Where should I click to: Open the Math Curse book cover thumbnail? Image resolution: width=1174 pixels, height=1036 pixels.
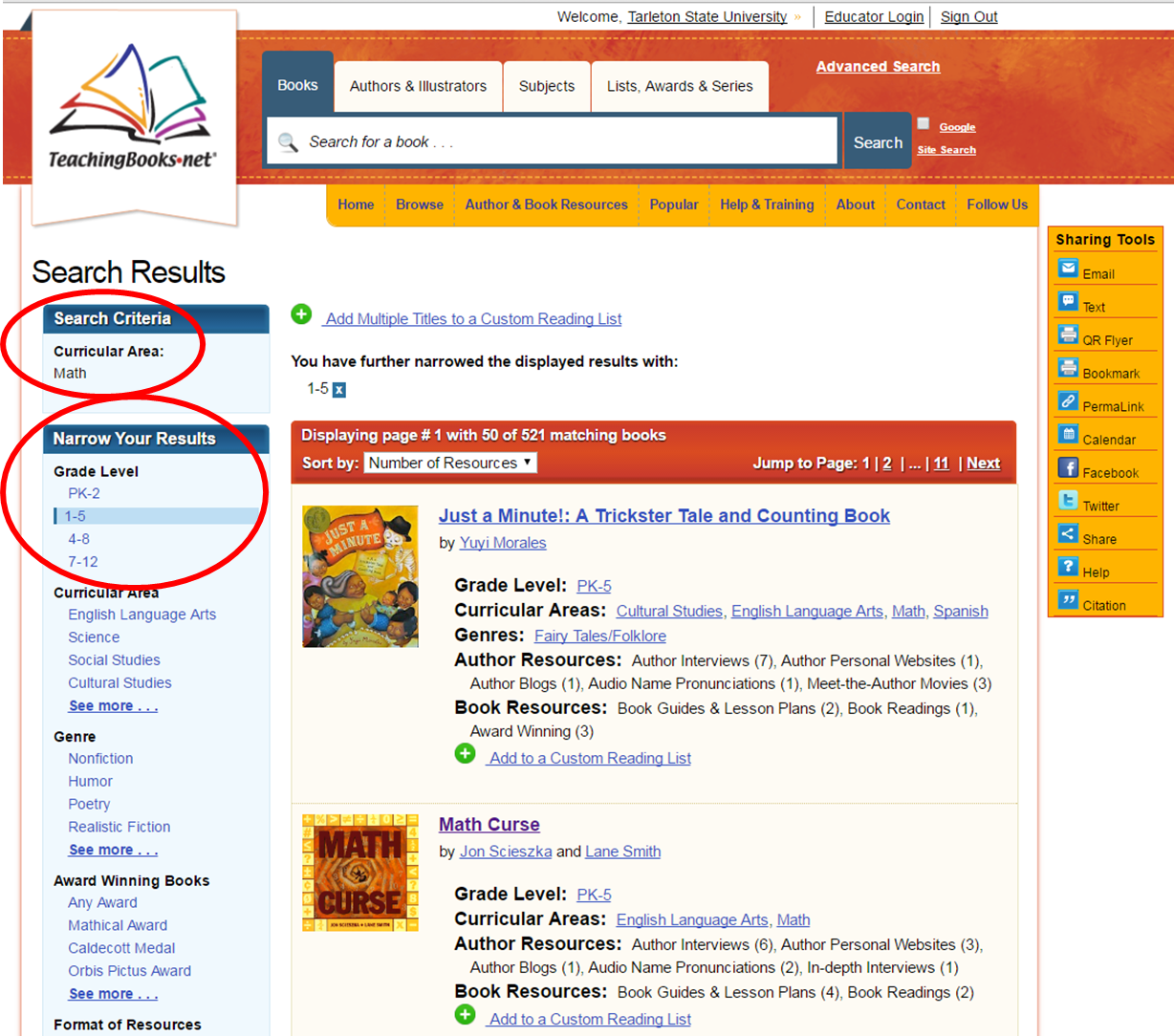[360, 873]
